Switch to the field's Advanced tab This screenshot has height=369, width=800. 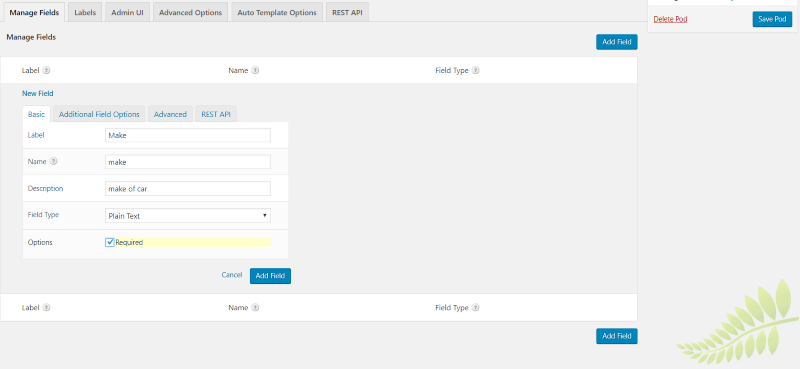170,114
